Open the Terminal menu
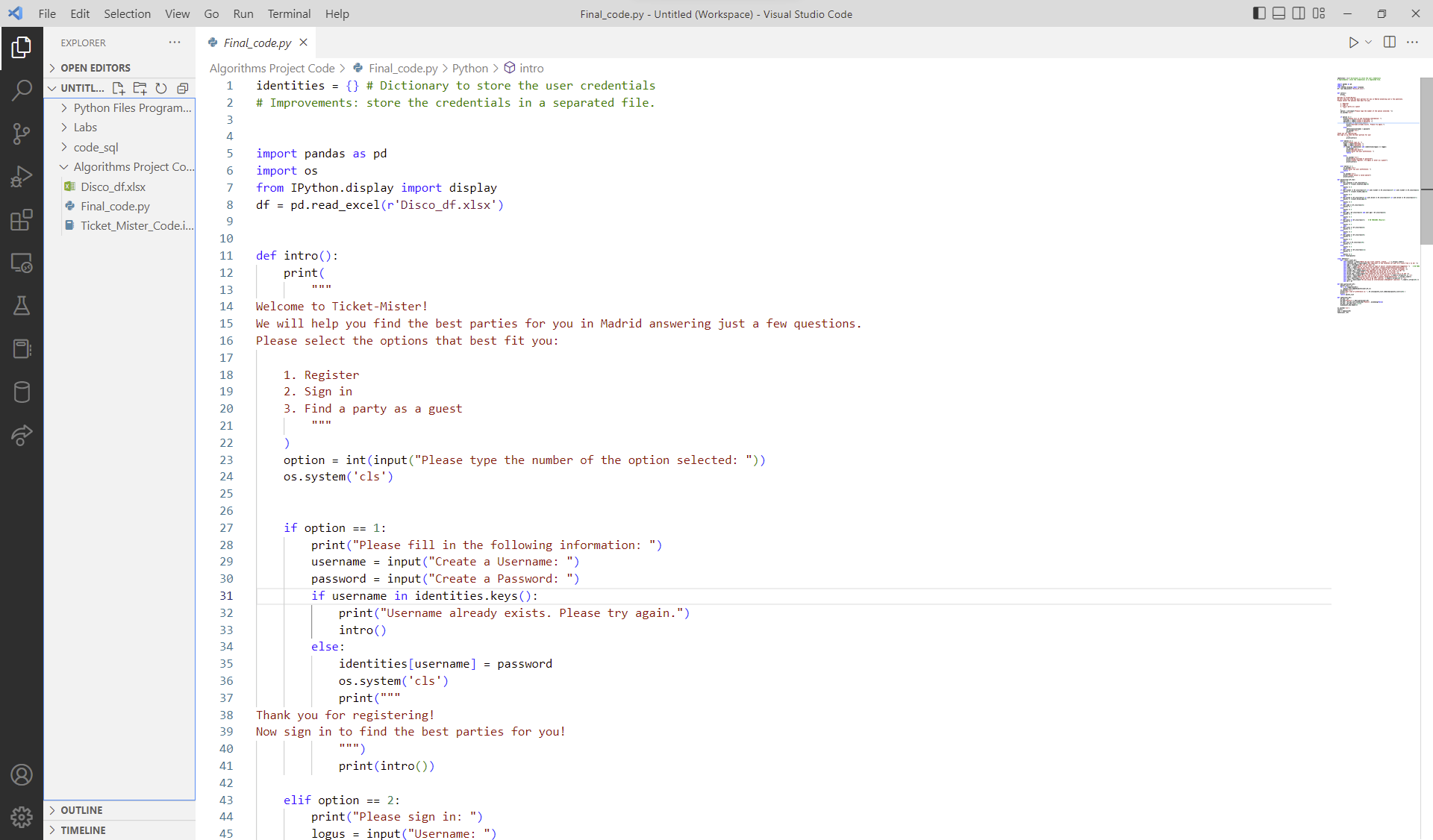Screen dimensions: 1433x840 (289, 13)
